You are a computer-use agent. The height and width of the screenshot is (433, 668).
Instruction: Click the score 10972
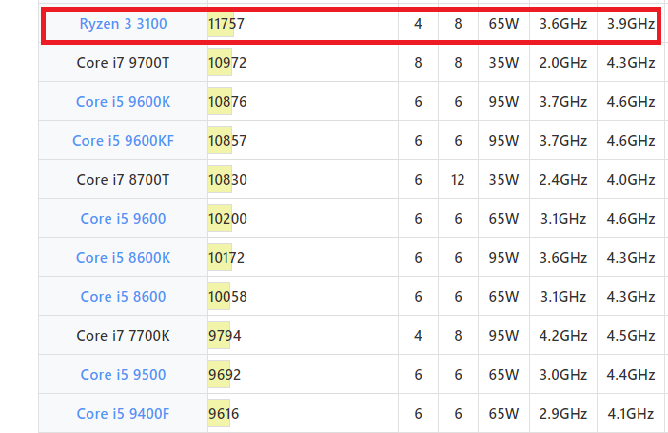pos(227,63)
